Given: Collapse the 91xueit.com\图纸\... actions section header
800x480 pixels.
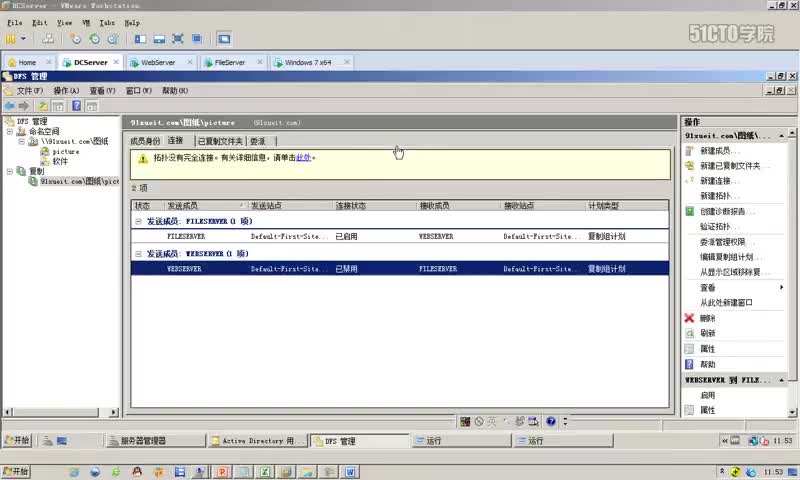Looking at the screenshot, I should (x=782, y=136).
